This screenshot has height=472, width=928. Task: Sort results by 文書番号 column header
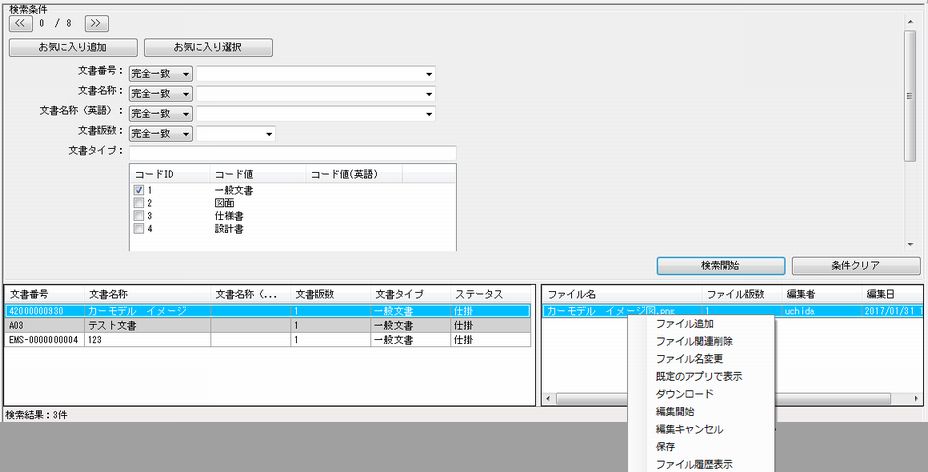(44, 295)
